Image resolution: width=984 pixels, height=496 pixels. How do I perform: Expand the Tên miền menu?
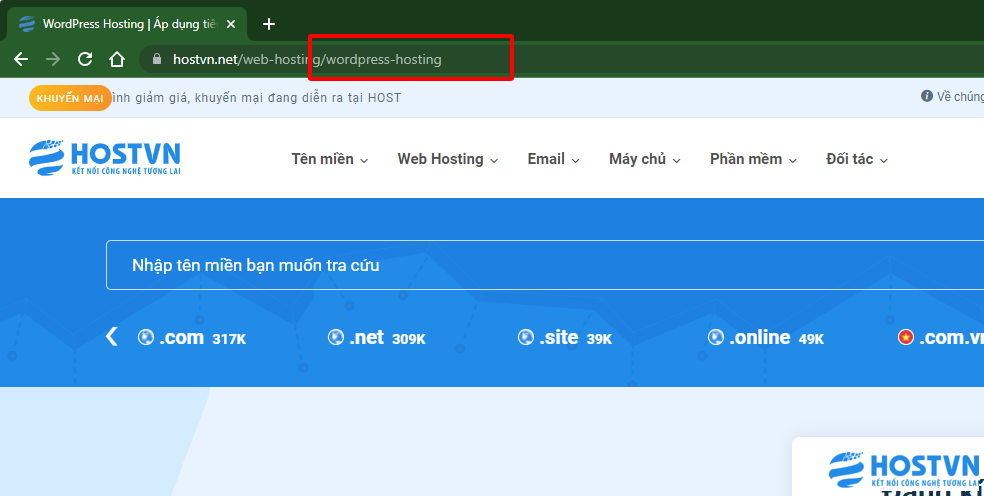(329, 159)
